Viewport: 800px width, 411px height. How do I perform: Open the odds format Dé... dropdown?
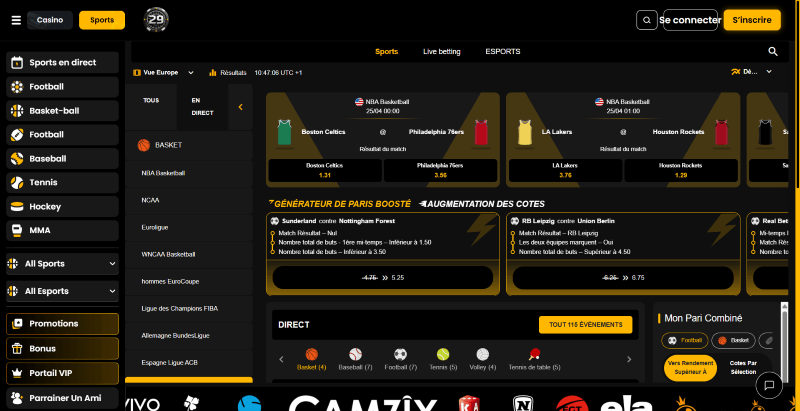(x=752, y=72)
